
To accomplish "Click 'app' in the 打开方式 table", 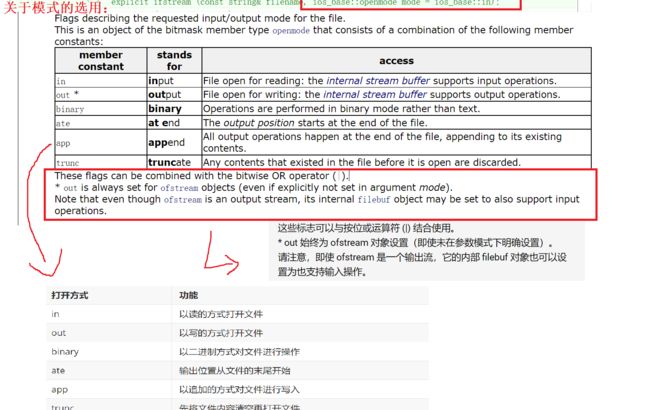I will [x=60, y=390].
